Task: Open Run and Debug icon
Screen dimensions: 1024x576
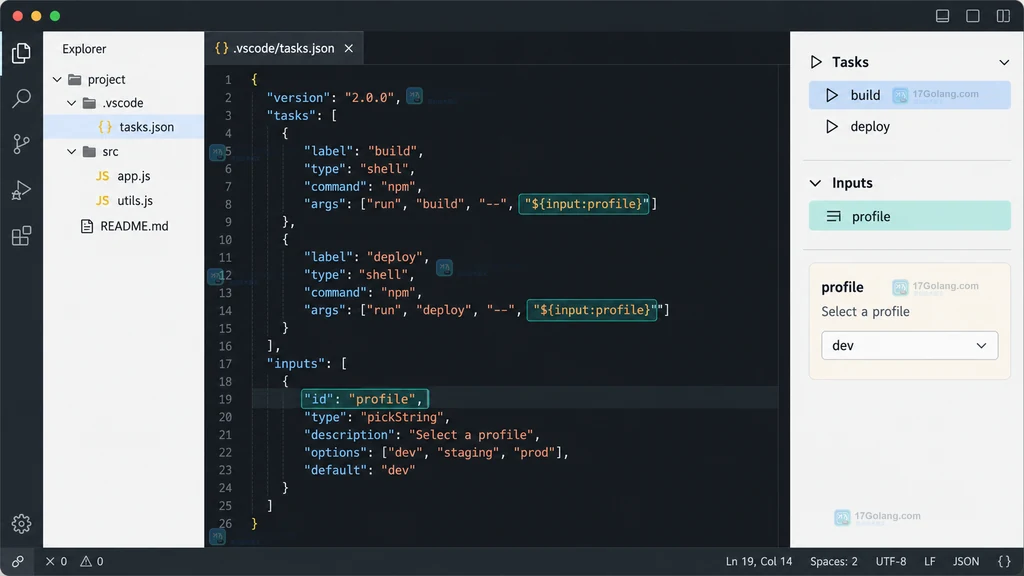Action: [x=21, y=190]
